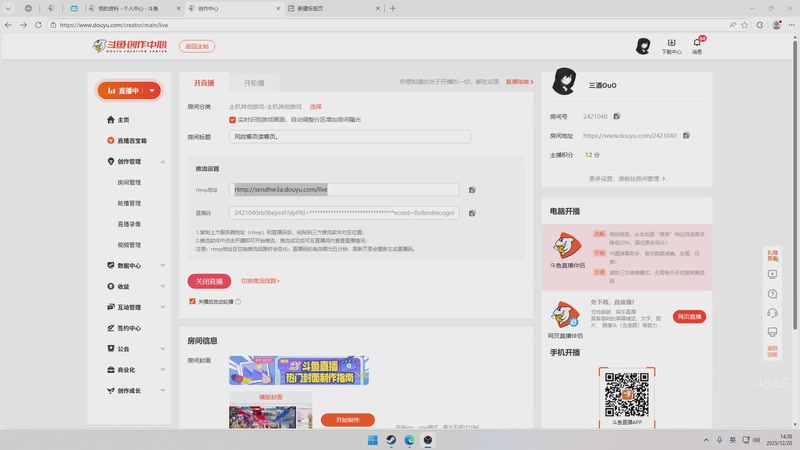Open the 切换推流线路 link

(260, 281)
